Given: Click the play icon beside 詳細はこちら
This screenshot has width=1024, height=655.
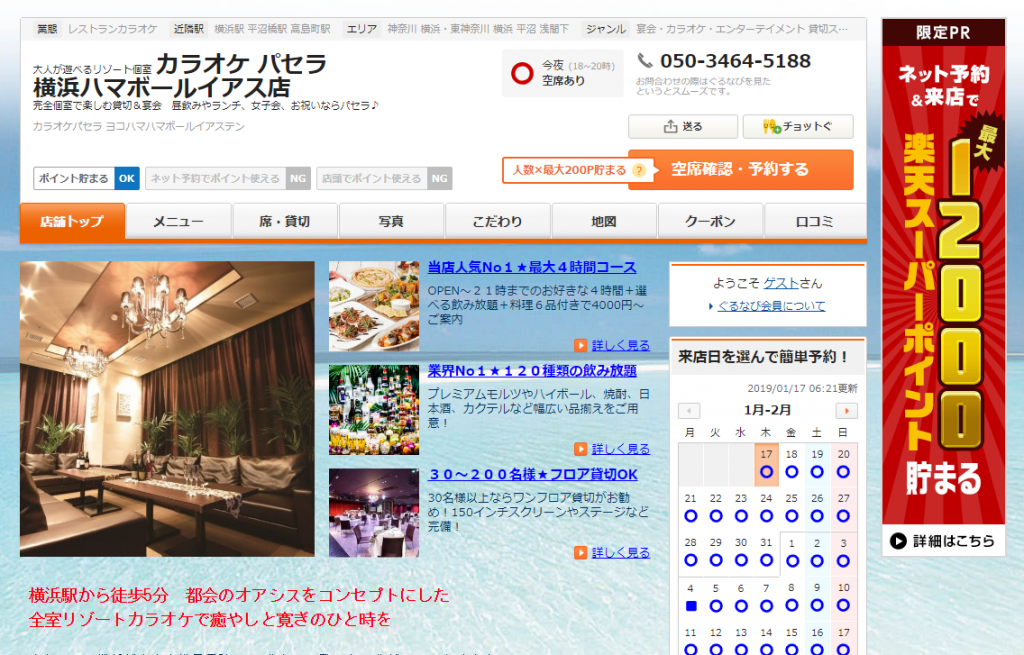Looking at the screenshot, I should [x=898, y=541].
